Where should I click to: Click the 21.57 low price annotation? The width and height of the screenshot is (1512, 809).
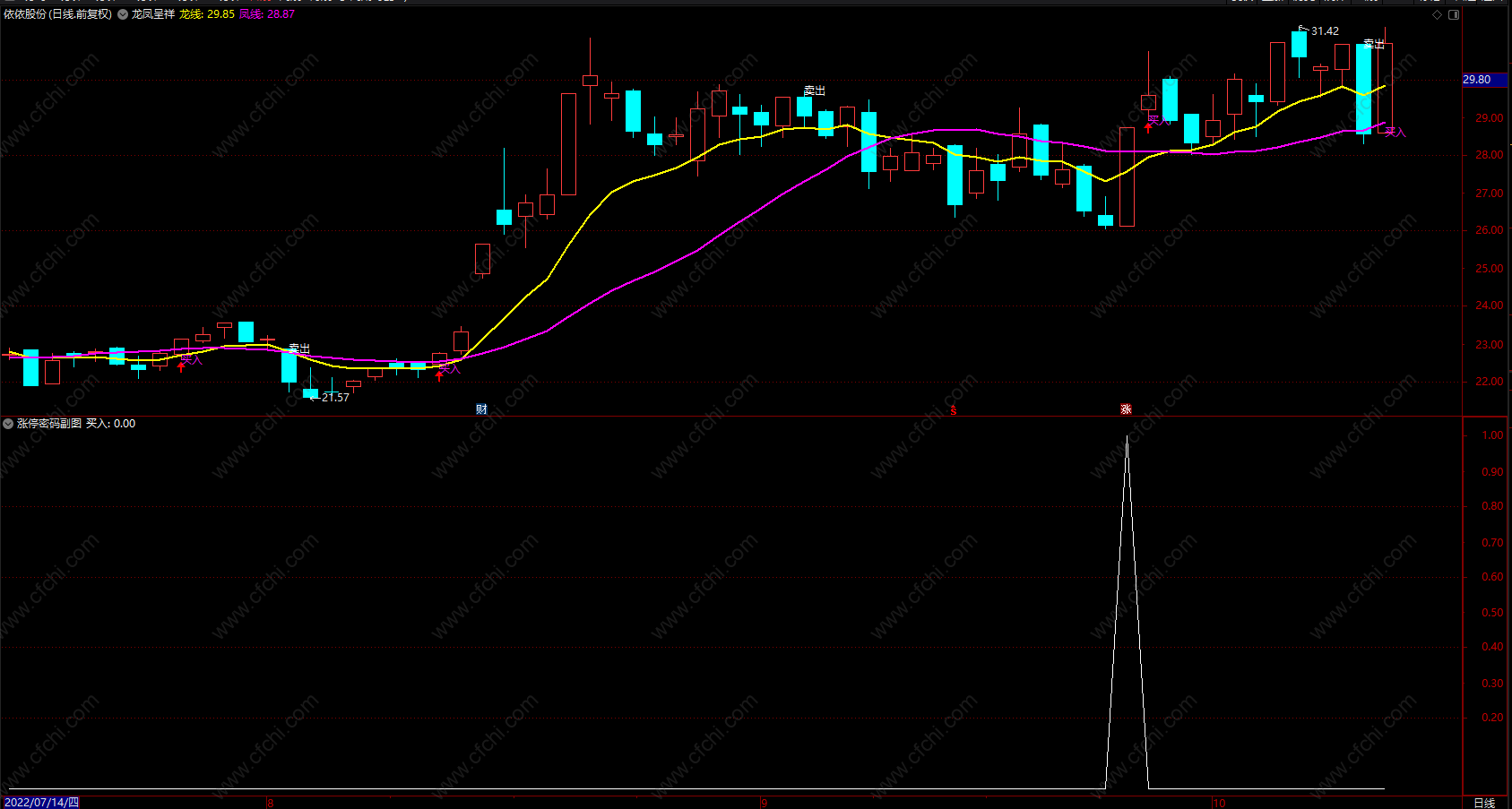335,398
